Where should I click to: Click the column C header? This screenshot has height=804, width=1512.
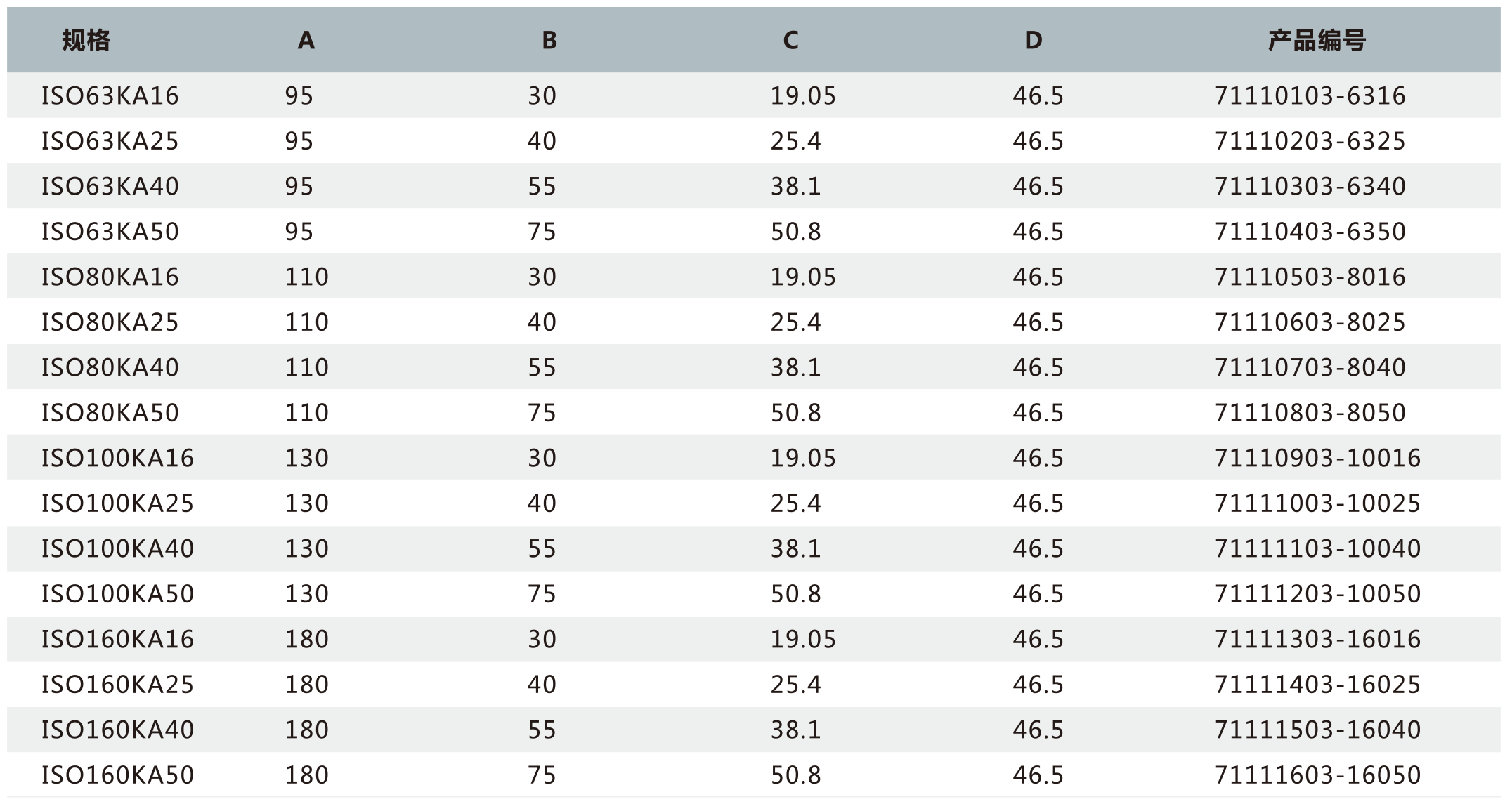[x=790, y=41]
